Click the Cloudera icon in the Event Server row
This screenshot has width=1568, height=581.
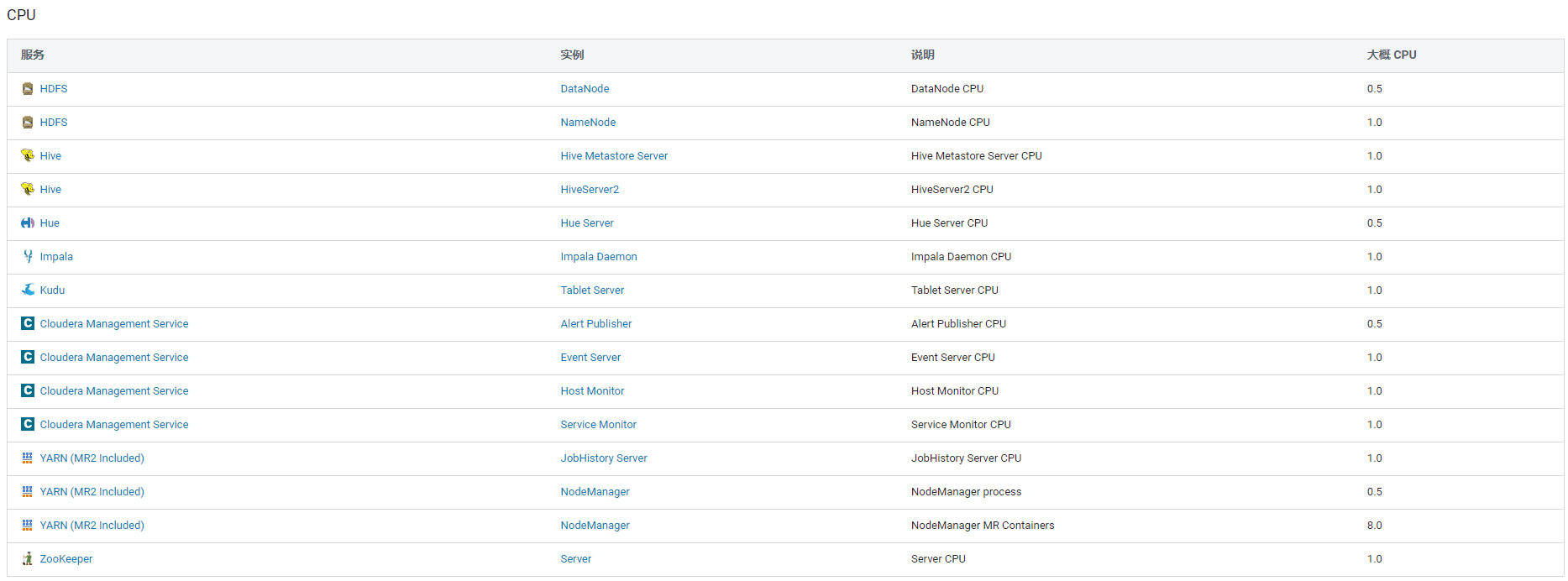click(x=28, y=357)
